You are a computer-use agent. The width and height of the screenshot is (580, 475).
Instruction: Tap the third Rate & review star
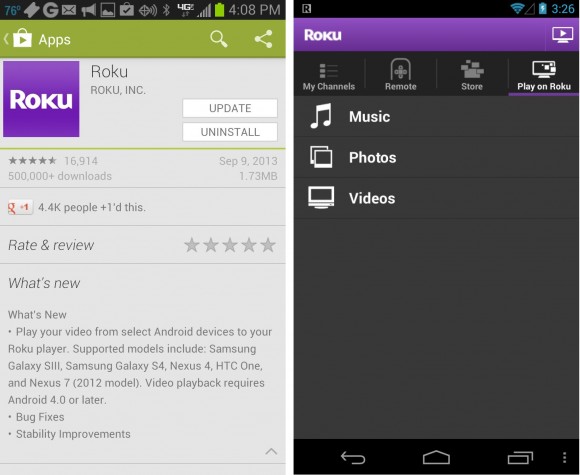click(230, 245)
